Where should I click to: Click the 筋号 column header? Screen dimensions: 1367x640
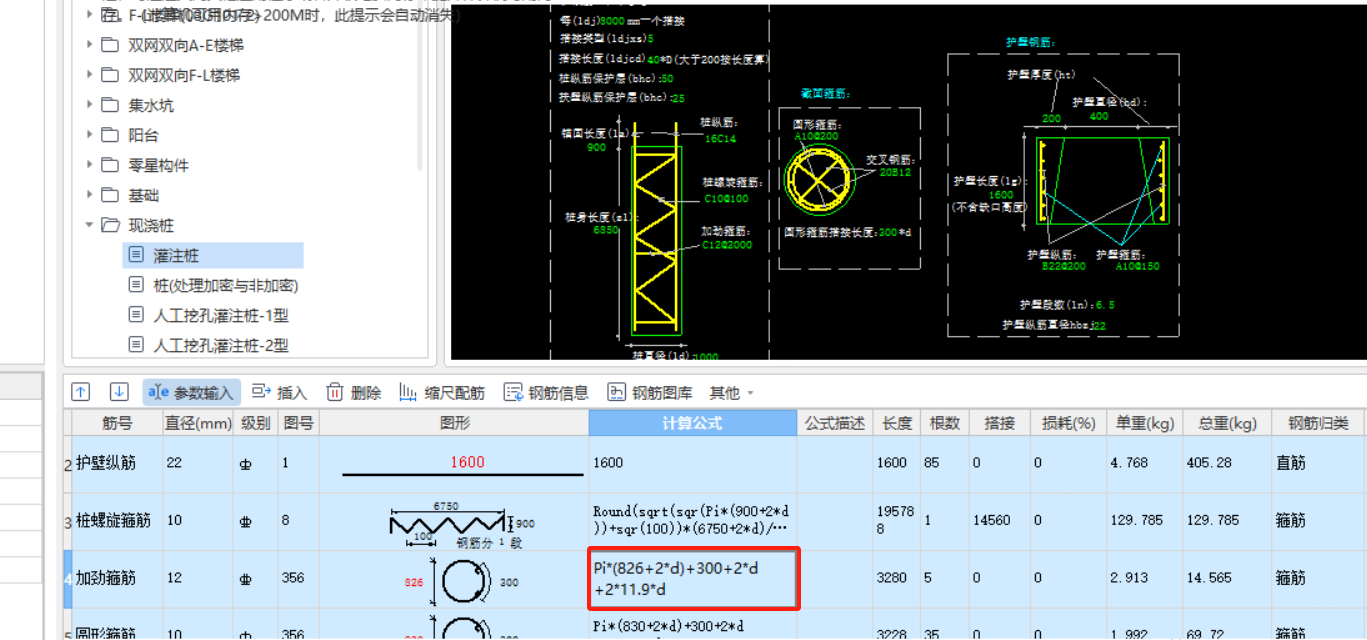coord(117,423)
